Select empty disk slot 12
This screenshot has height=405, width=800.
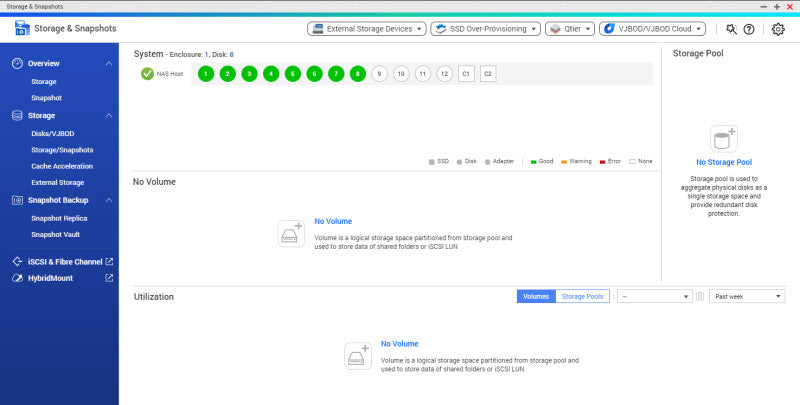point(444,74)
